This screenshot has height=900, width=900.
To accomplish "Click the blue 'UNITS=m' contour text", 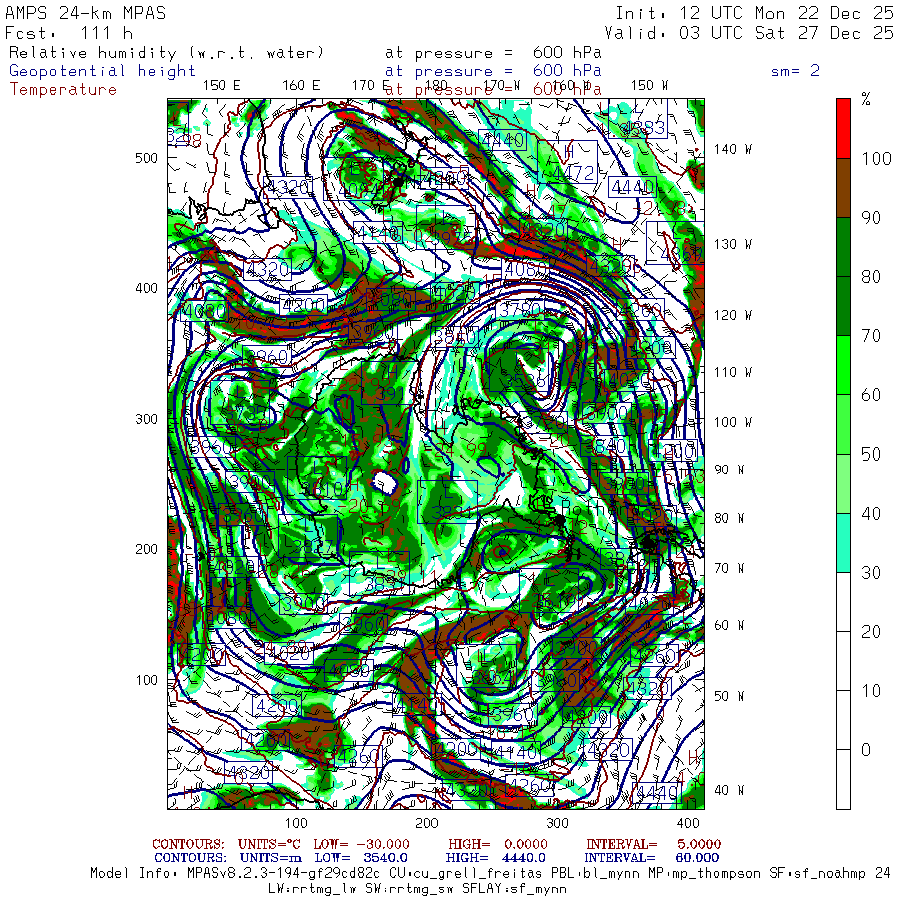I will tap(270, 858).
